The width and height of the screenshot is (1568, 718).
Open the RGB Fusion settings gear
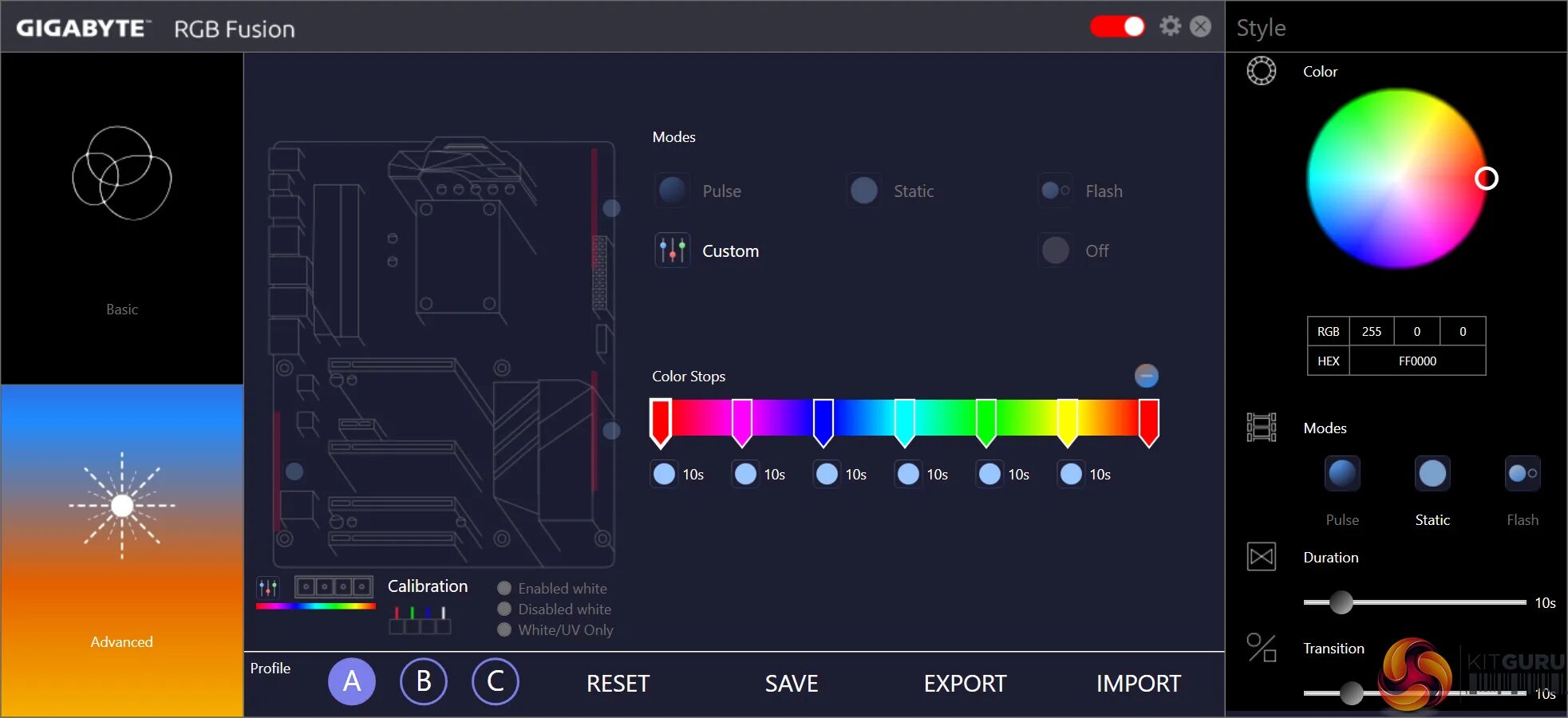[1170, 26]
